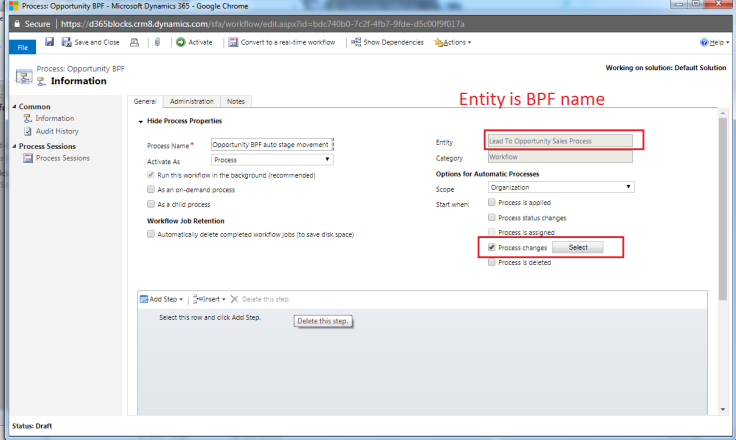The image size is (736, 440).
Task: Click the Convert to real-time workflow icon
Action: pos(233,42)
